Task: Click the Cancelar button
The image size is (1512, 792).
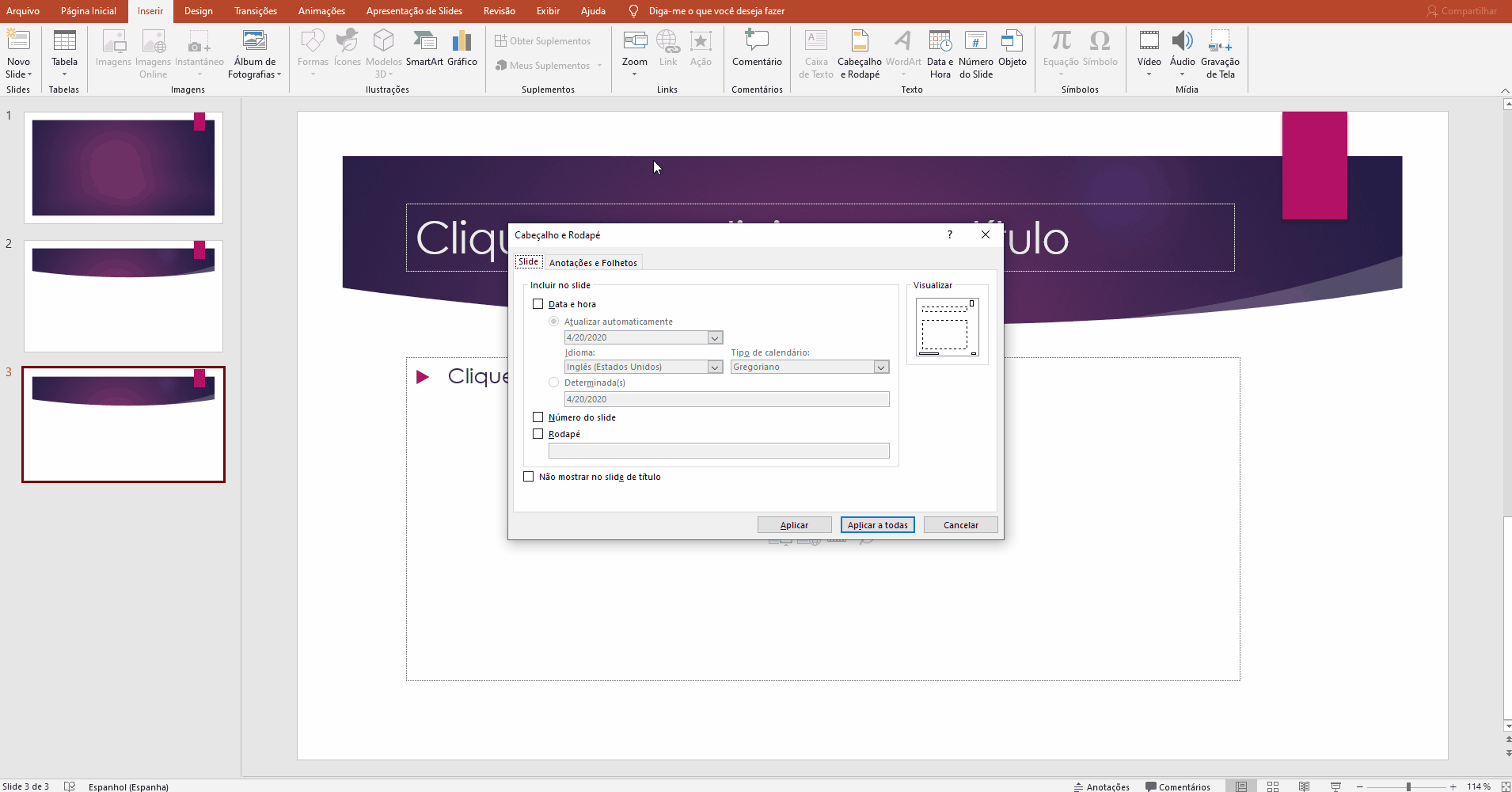Action: (x=960, y=525)
